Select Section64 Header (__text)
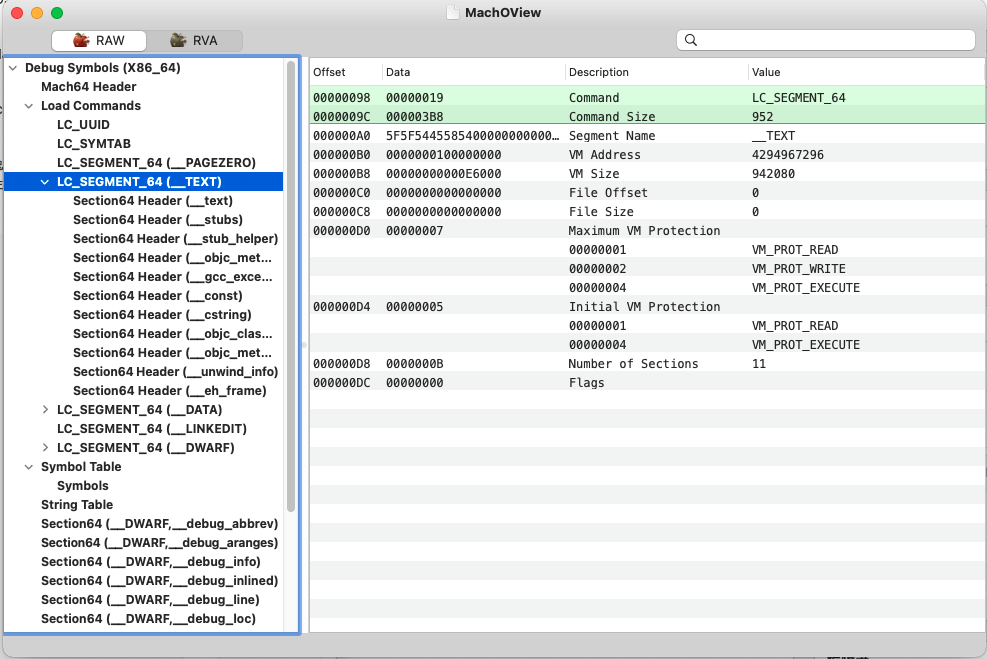Screen dimensions: 987x659 click(153, 201)
